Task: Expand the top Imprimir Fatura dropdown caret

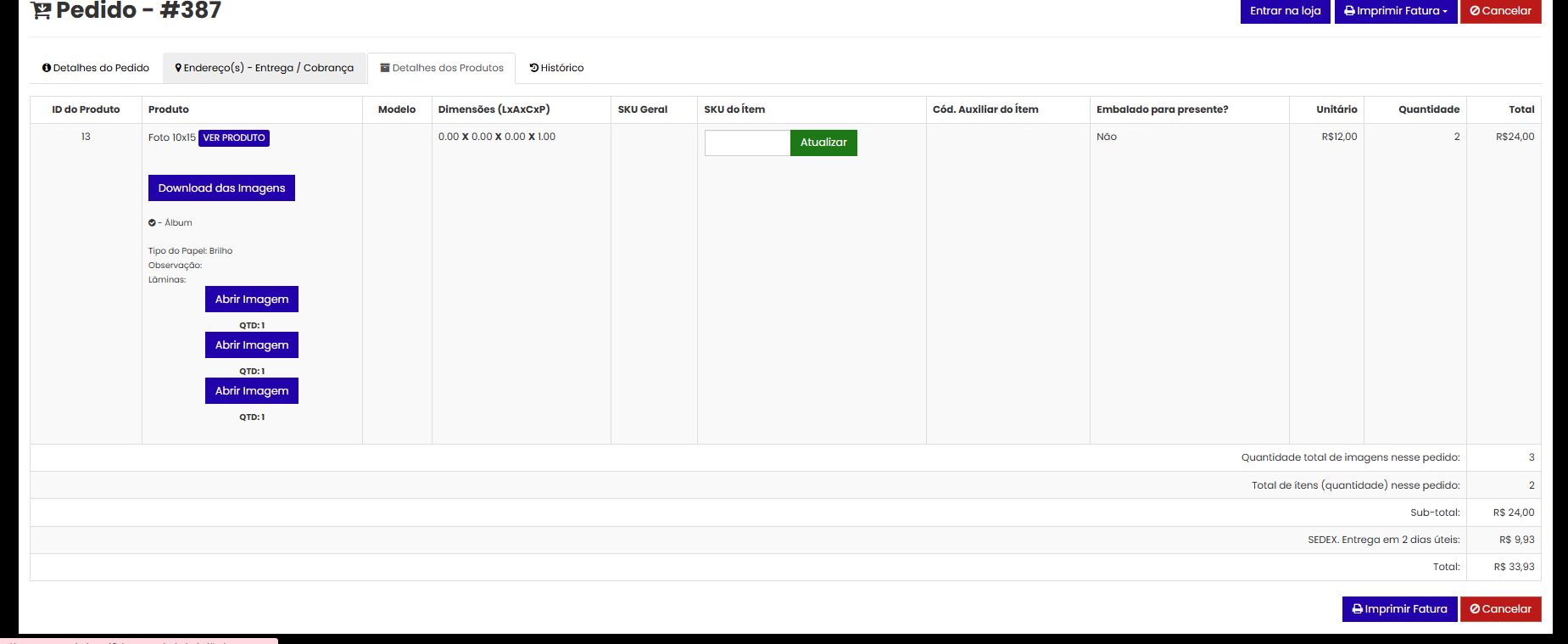Action: [1445, 12]
